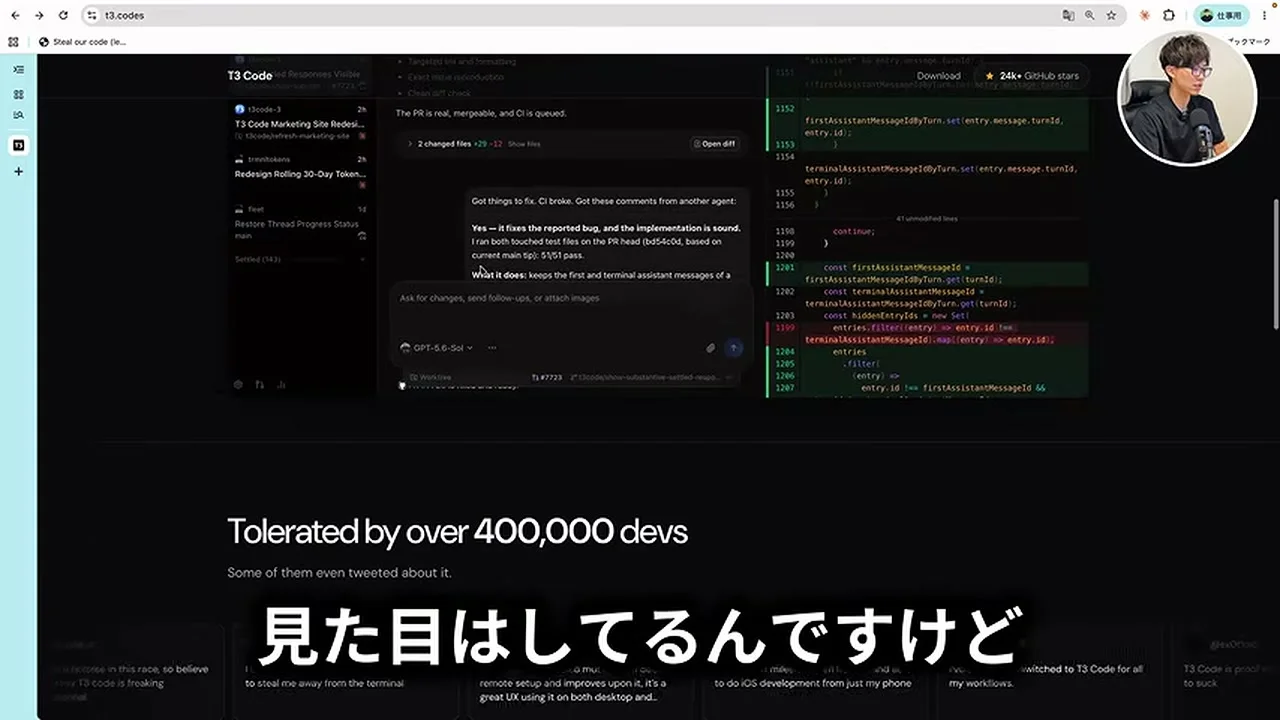Click the Download link in header
Screen dimensions: 1280x720
pos(938,76)
